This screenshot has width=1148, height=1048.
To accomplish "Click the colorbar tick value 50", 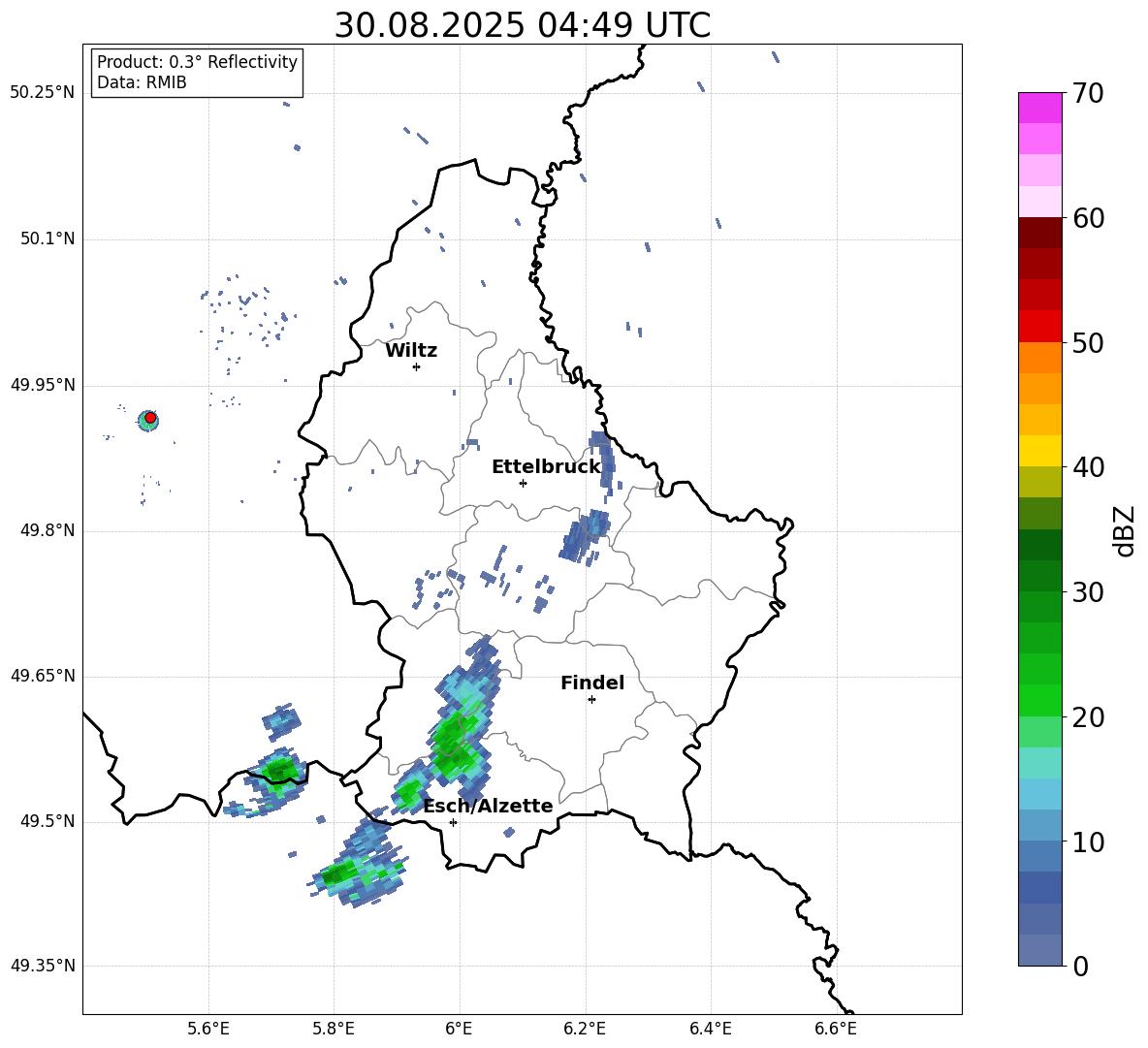I will (x=1088, y=342).
